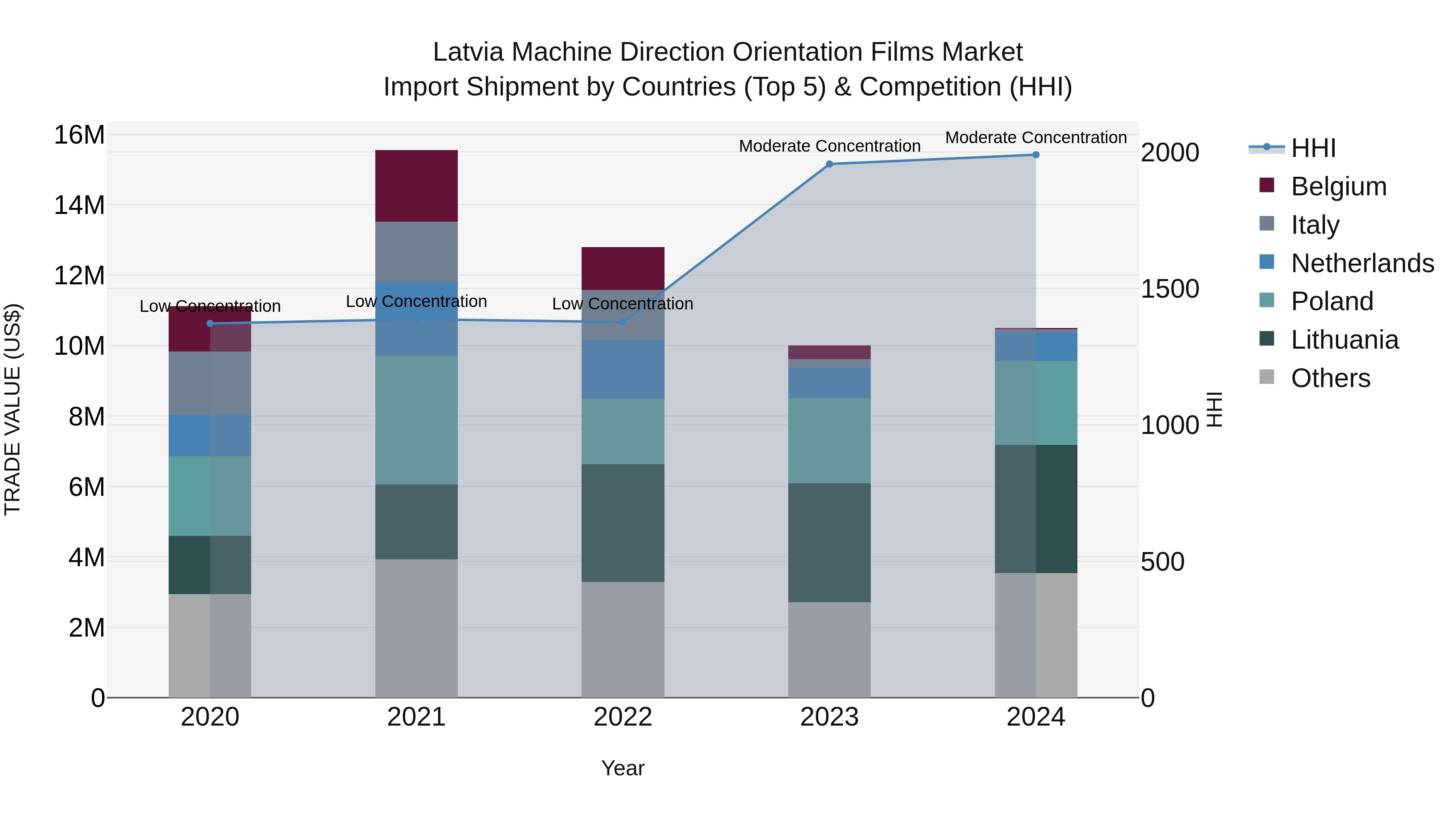Click the 2023 Others bar segment
This screenshot has width=1456, height=819.
point(829,650)
